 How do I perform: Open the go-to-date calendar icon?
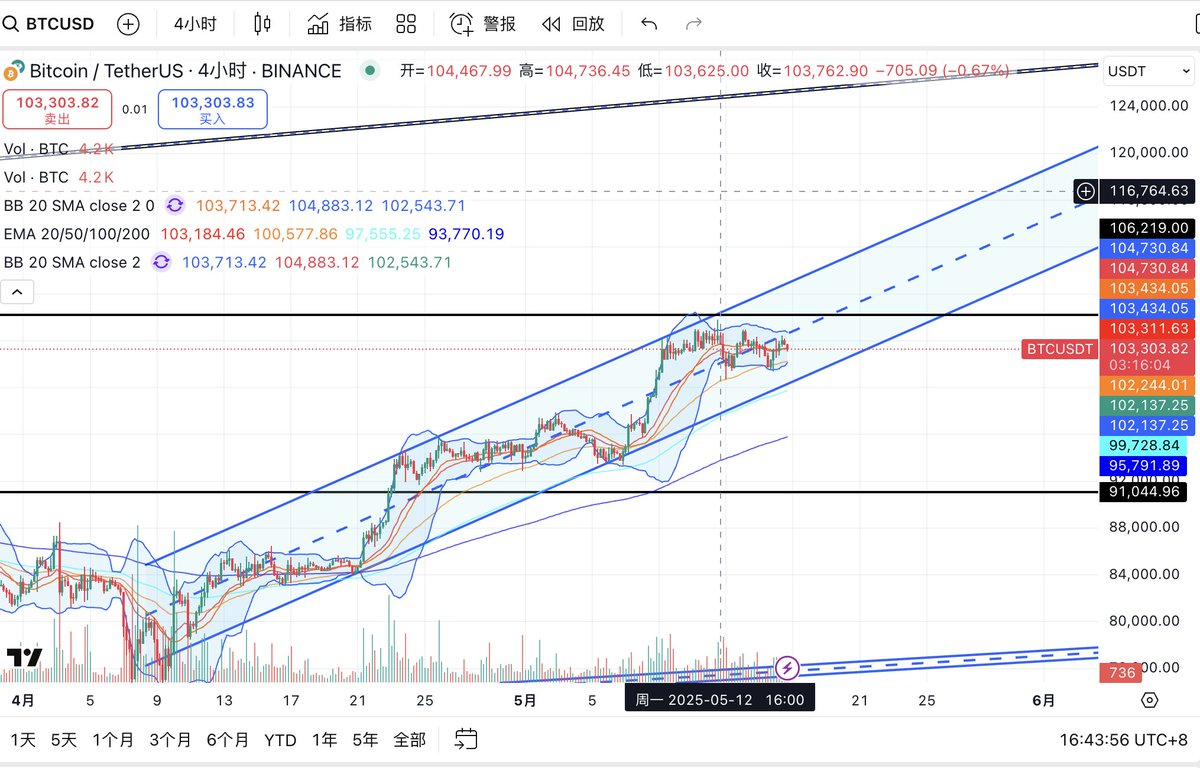point(465,739)
